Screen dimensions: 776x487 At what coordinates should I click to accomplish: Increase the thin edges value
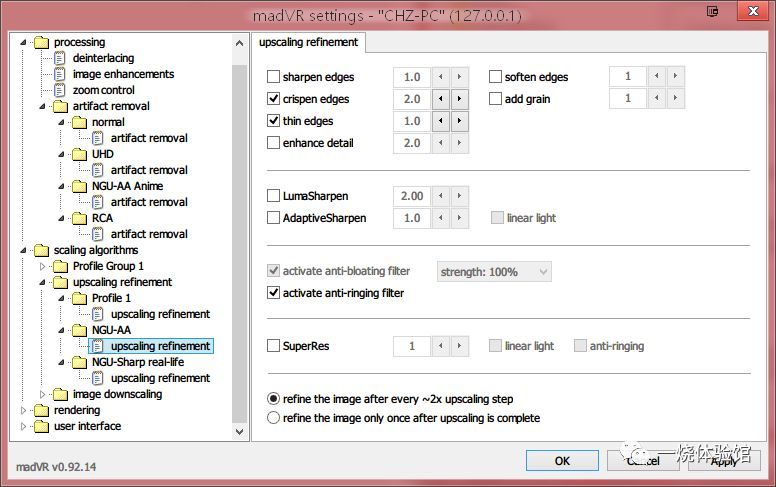click(x=459, y=121)
